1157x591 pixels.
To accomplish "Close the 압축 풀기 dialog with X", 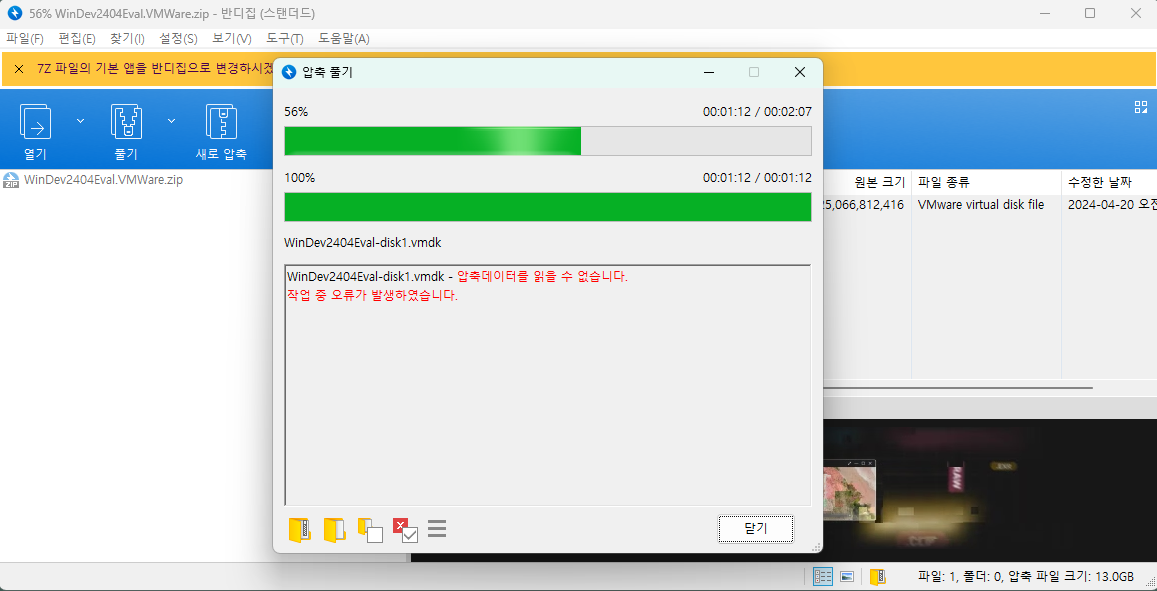I will (x=800, y=72).
